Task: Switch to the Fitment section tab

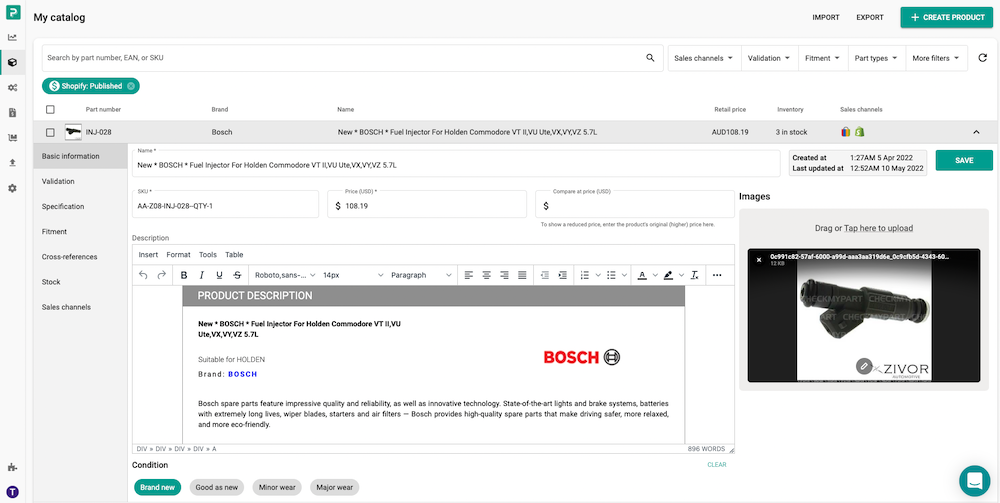Action: click(x=80, y=232)
